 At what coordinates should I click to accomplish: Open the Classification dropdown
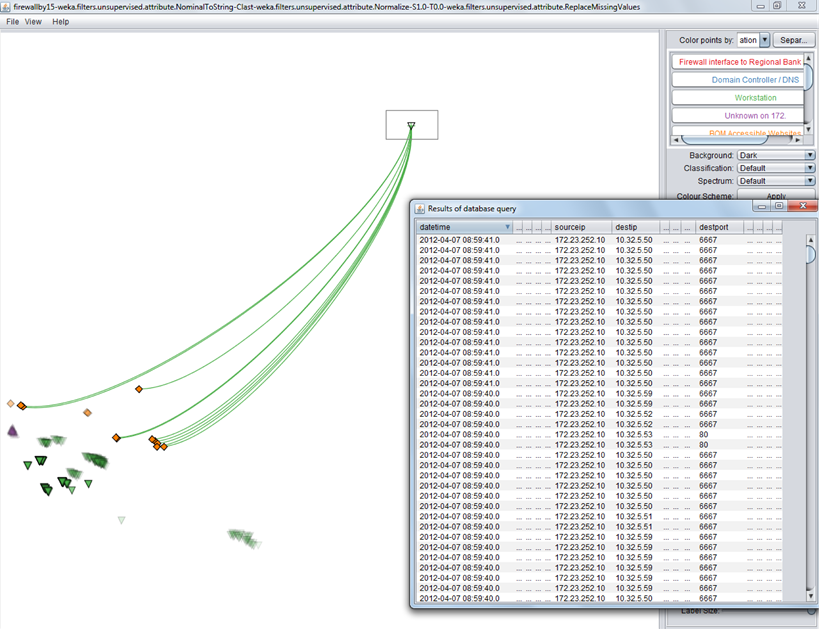(x=776, y=168)
